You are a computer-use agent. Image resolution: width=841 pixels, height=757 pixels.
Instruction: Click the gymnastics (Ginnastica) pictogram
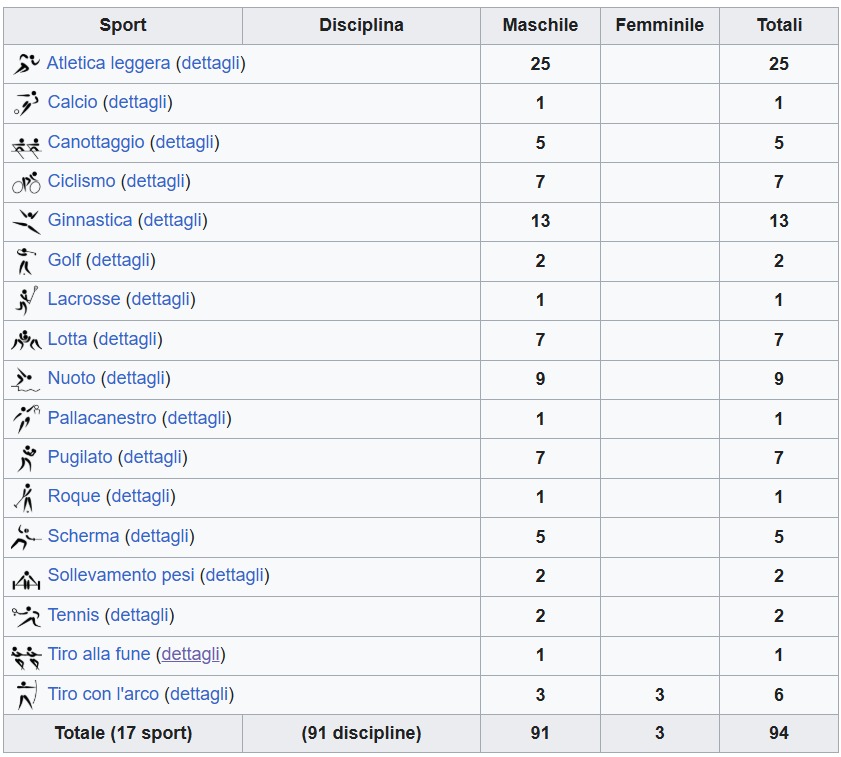(x=26, y=222)
